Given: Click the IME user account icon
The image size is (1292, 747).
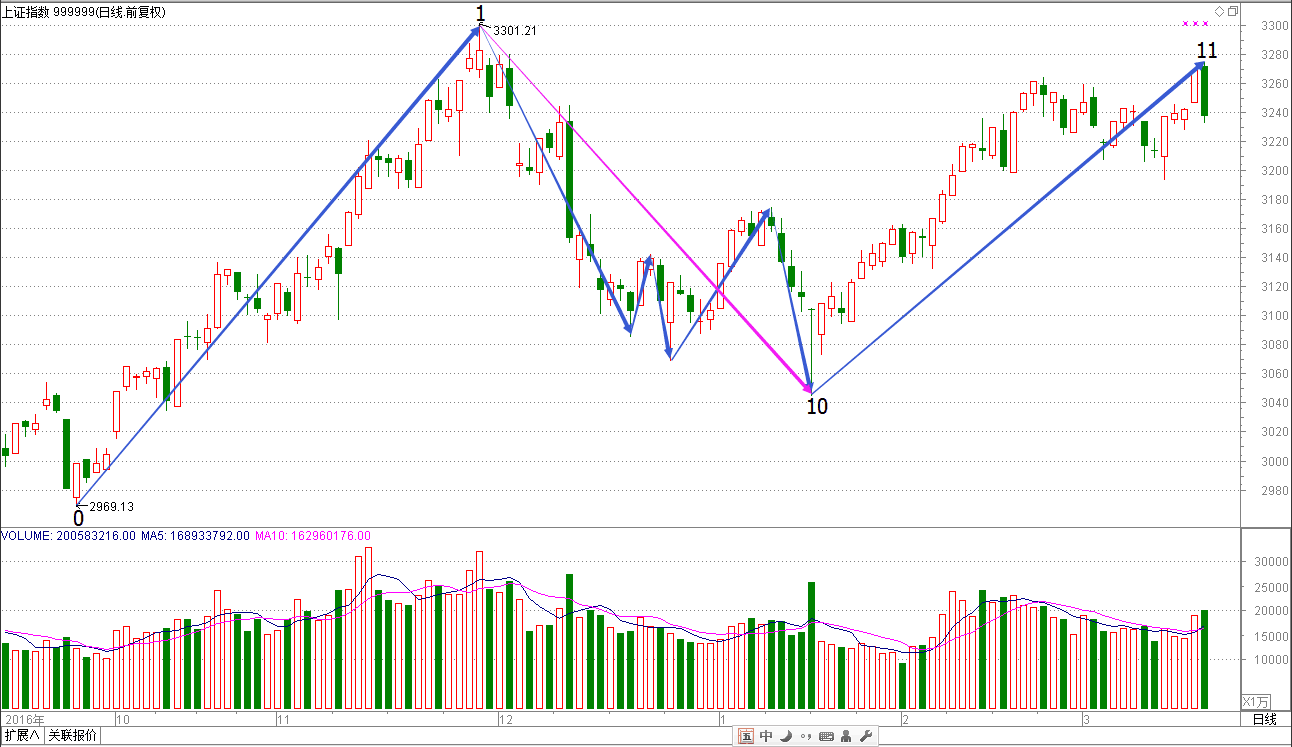Looking at the screenshot, I should point(847,737).
